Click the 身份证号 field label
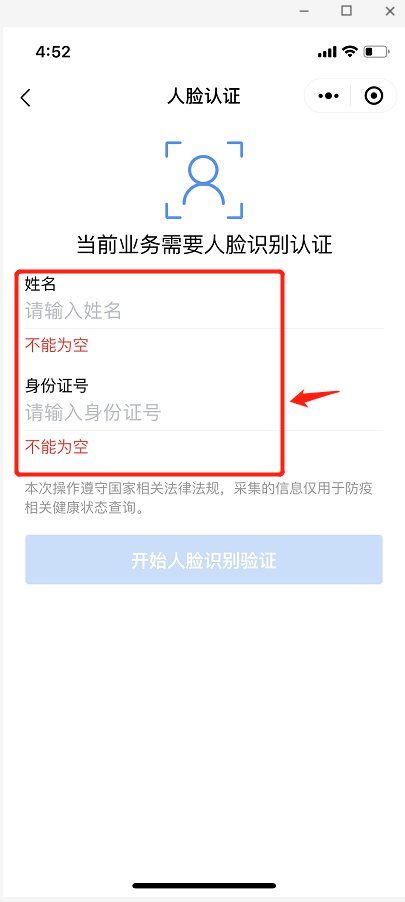Image resolution: width=405 pixels, height=902 pixels. click(56, 385)
